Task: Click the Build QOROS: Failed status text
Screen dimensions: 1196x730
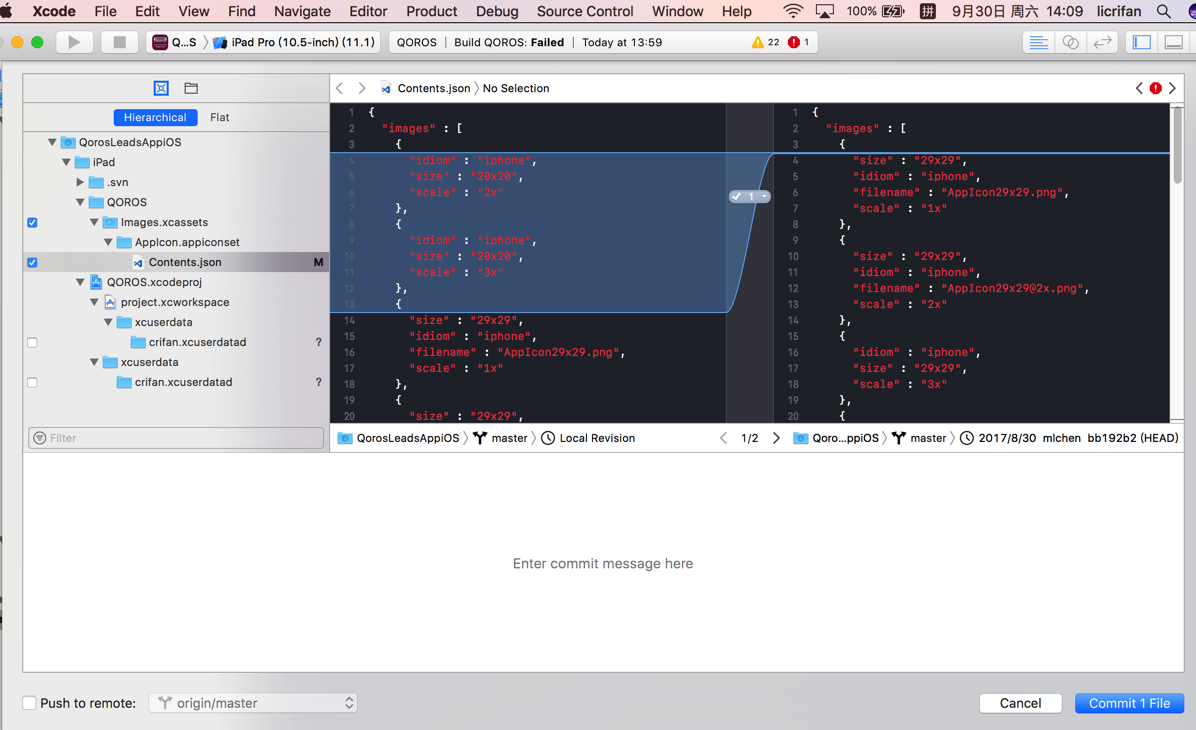Action: (509, 42)
